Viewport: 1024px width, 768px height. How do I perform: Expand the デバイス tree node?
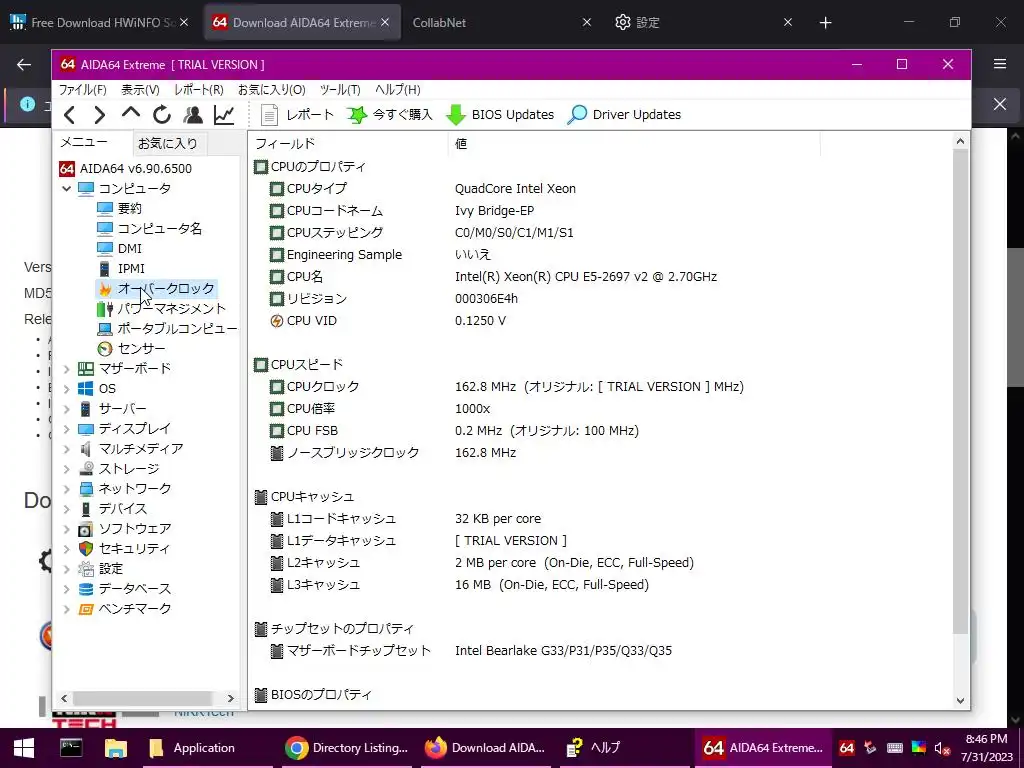coord(66,509)
